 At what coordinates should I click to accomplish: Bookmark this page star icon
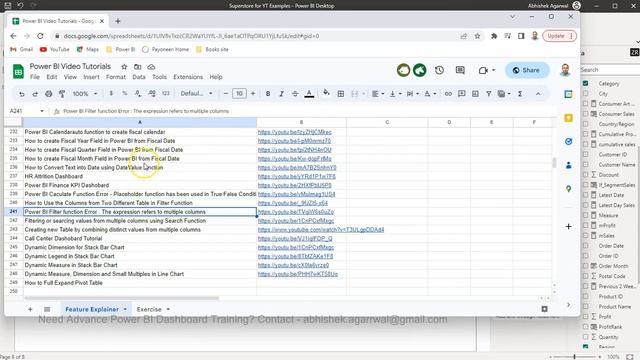coord(477,36)
